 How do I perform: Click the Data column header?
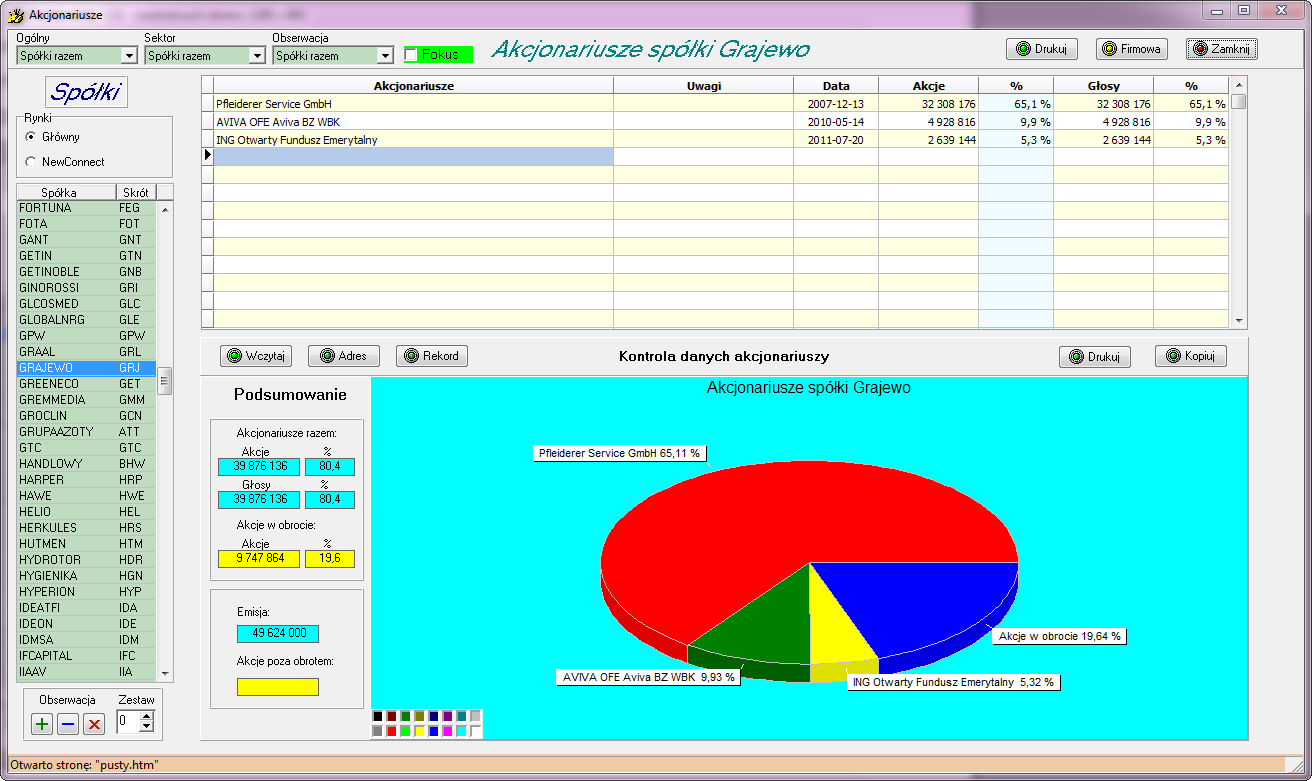836,86
